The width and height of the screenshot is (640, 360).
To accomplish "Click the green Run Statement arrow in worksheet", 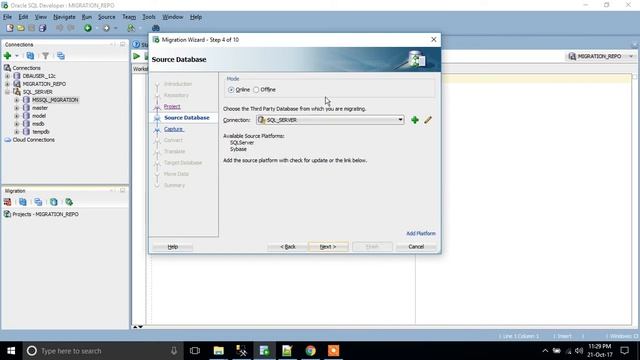I will coord(137,56).
